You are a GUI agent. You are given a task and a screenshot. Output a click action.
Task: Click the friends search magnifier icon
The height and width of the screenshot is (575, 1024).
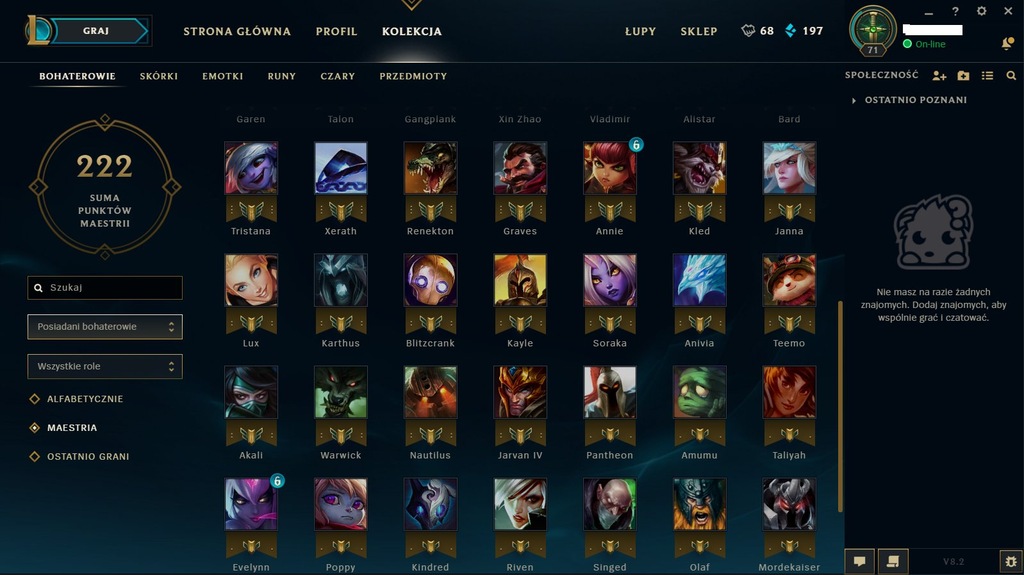(1011, 76)
